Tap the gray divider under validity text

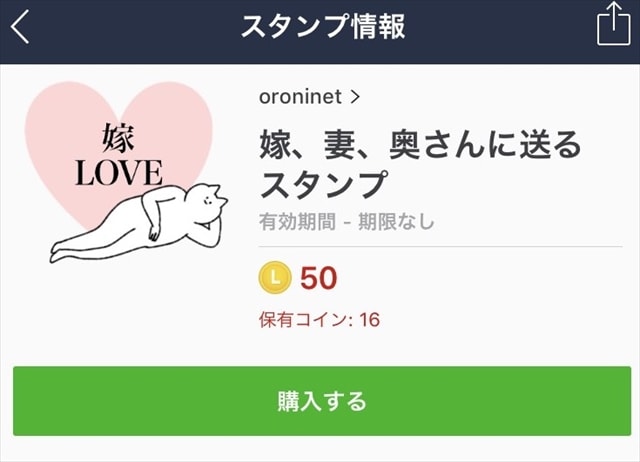click(440, 246)
